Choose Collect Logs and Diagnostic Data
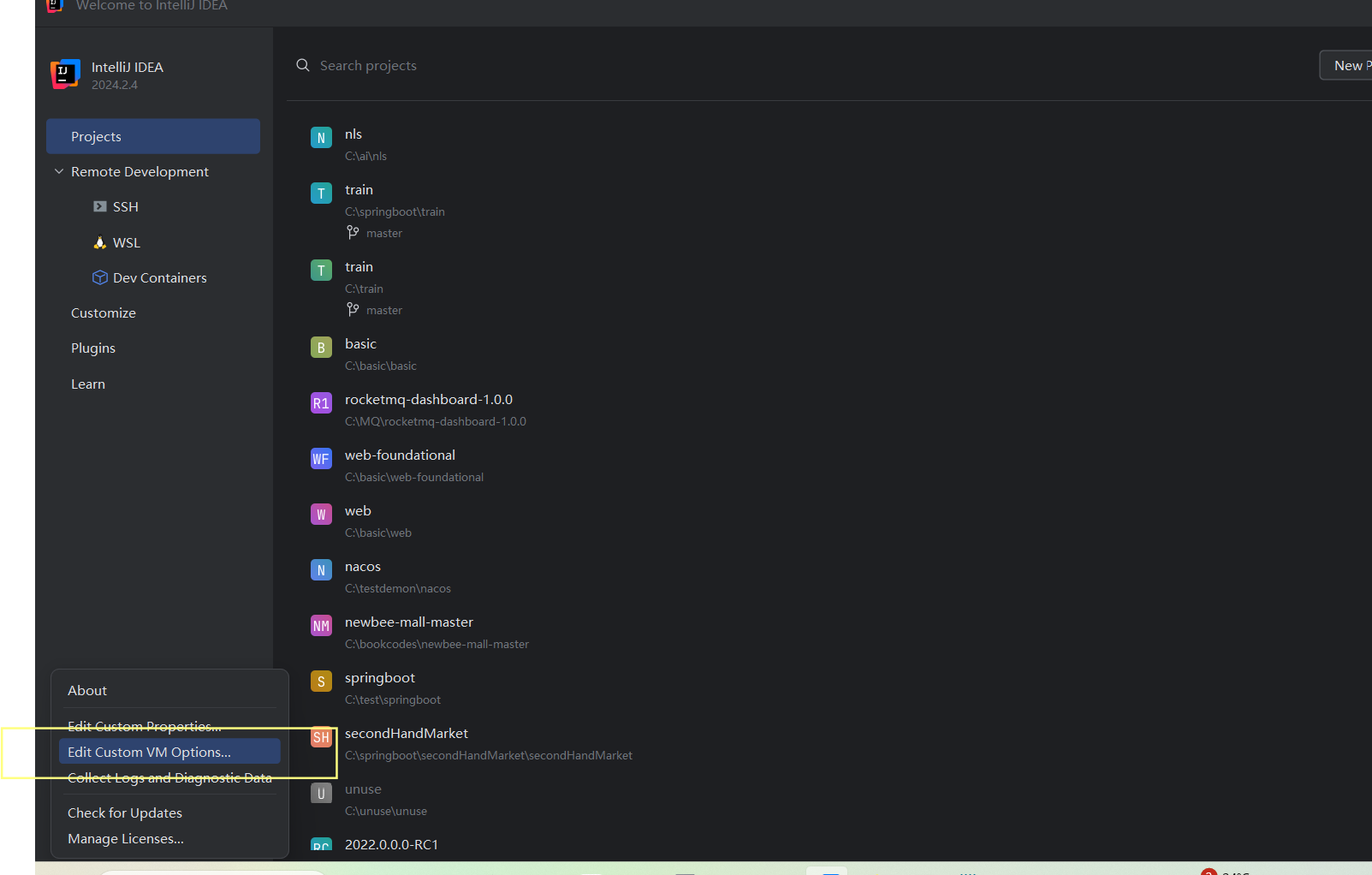1372x875 pixels. pos(169,777)
